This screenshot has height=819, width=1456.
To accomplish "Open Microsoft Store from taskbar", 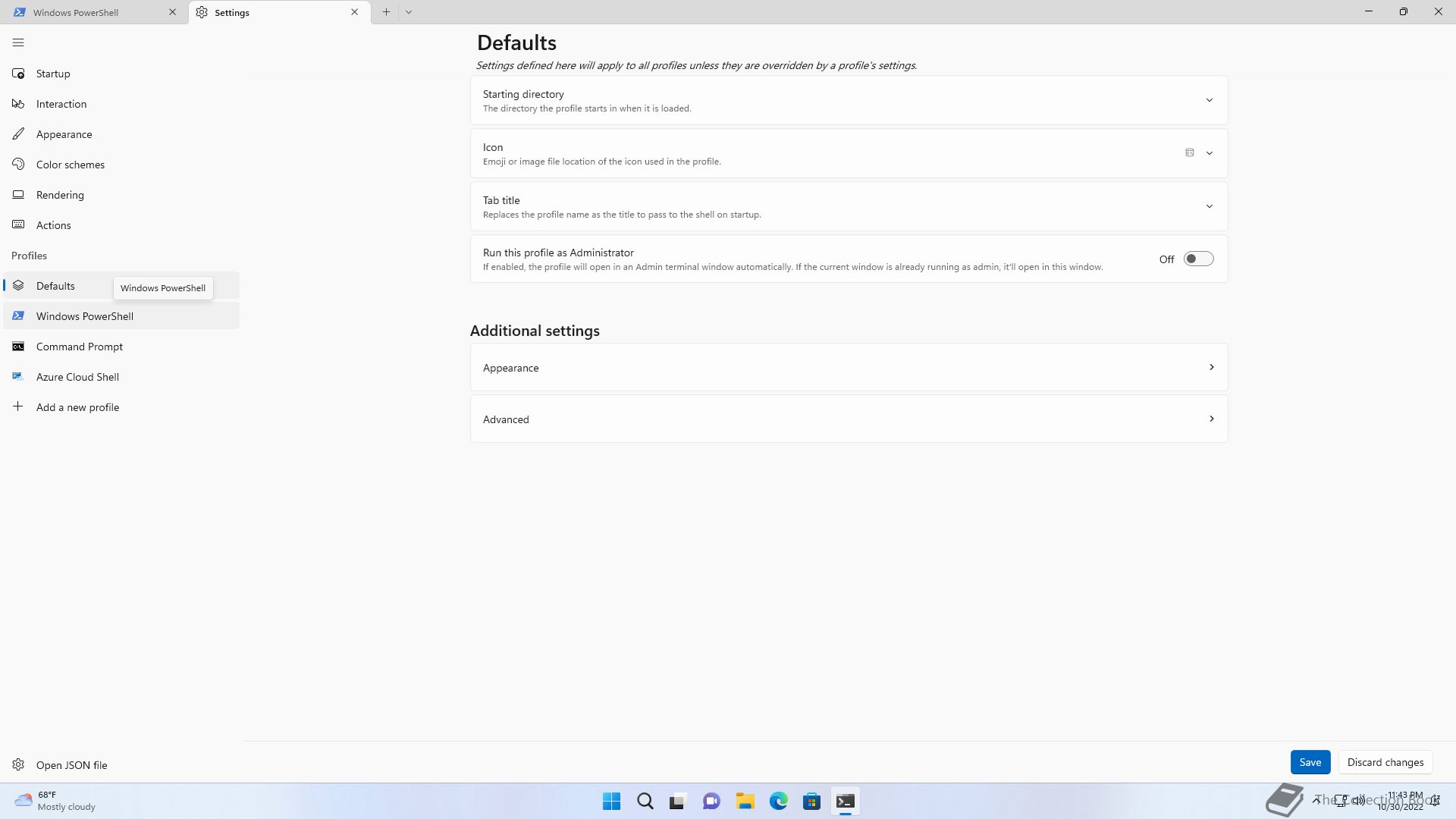I will 811,802.
